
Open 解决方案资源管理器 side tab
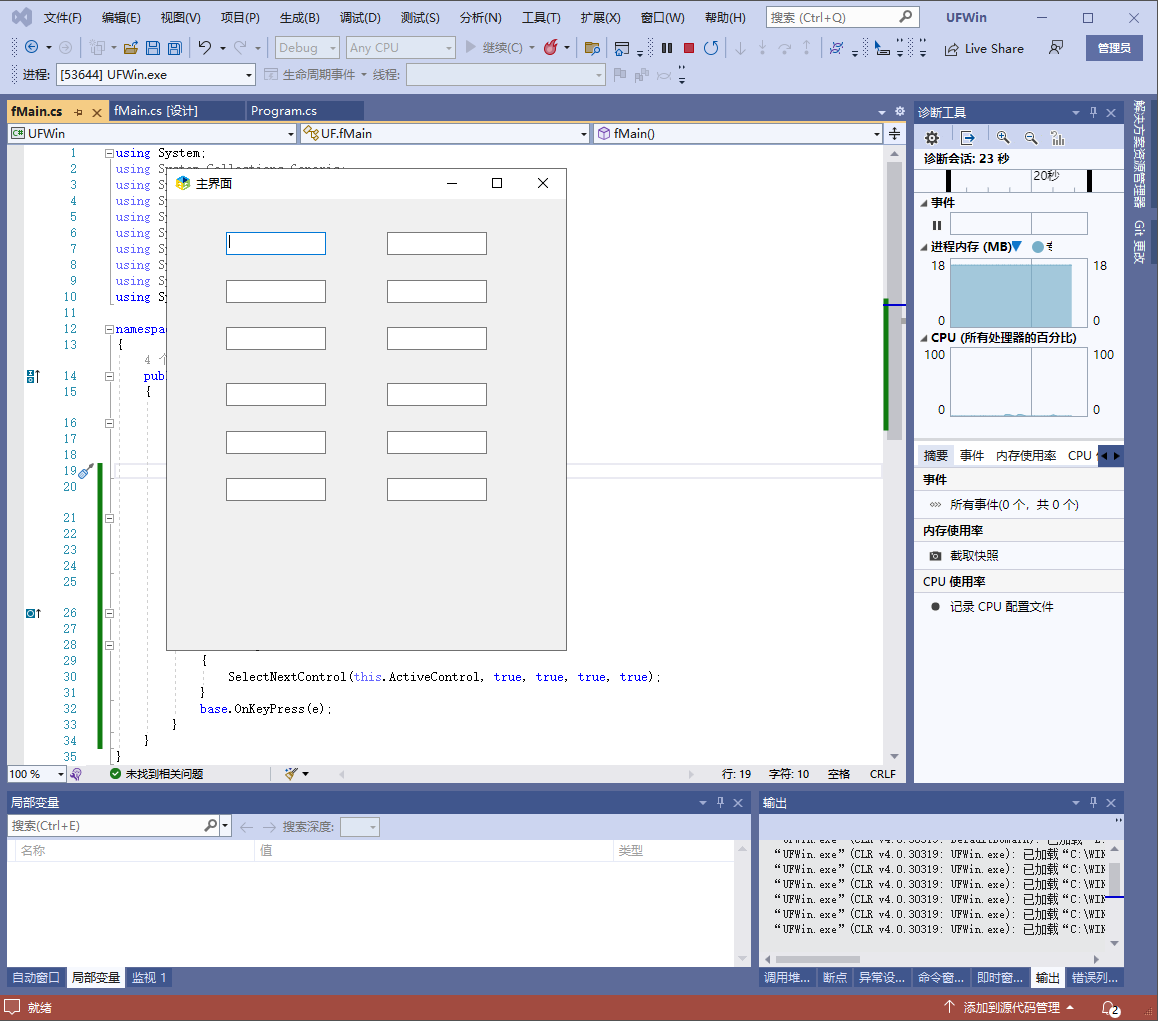point(1140,154)
